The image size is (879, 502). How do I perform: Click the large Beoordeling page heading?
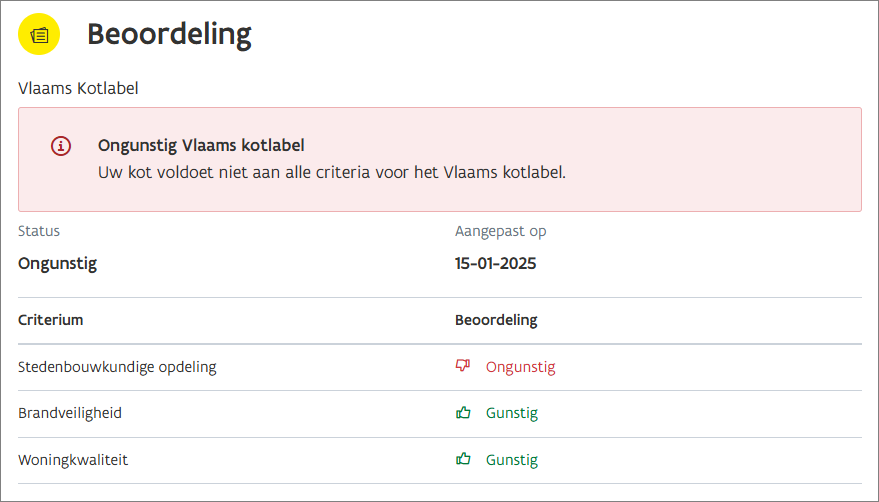tap(169, 35)
